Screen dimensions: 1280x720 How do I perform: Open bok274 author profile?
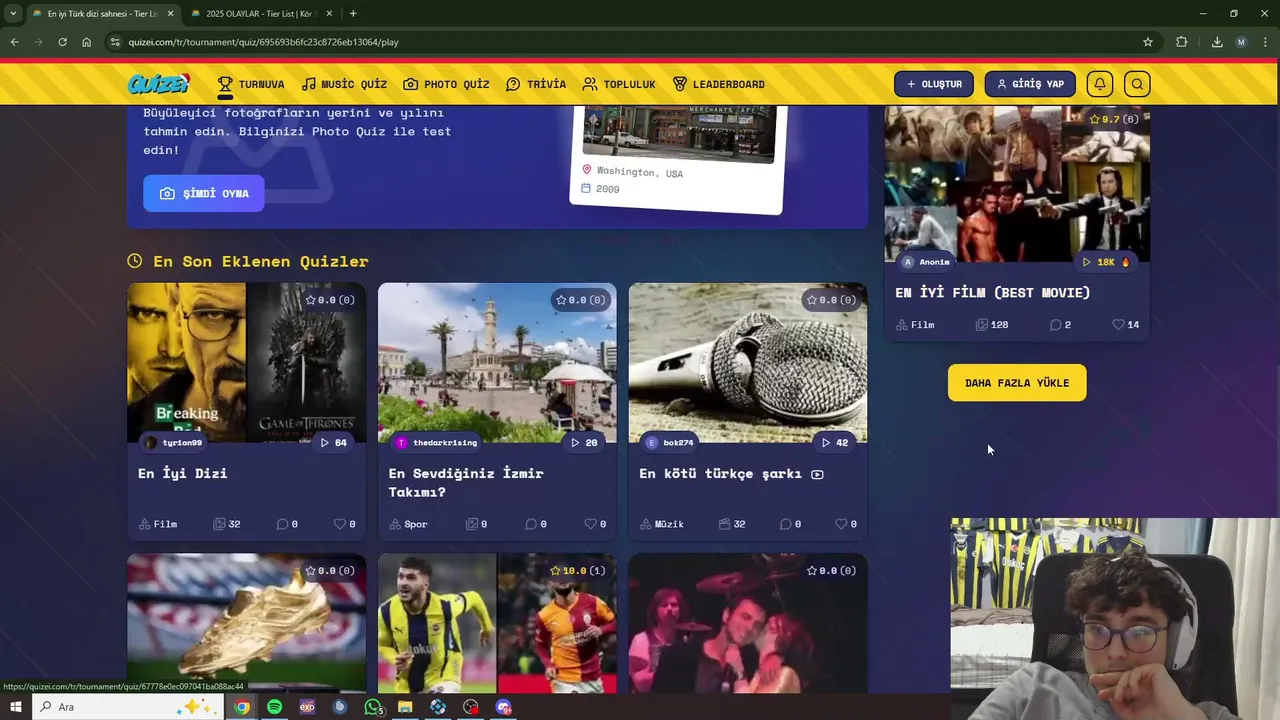[x=670, y=442]
